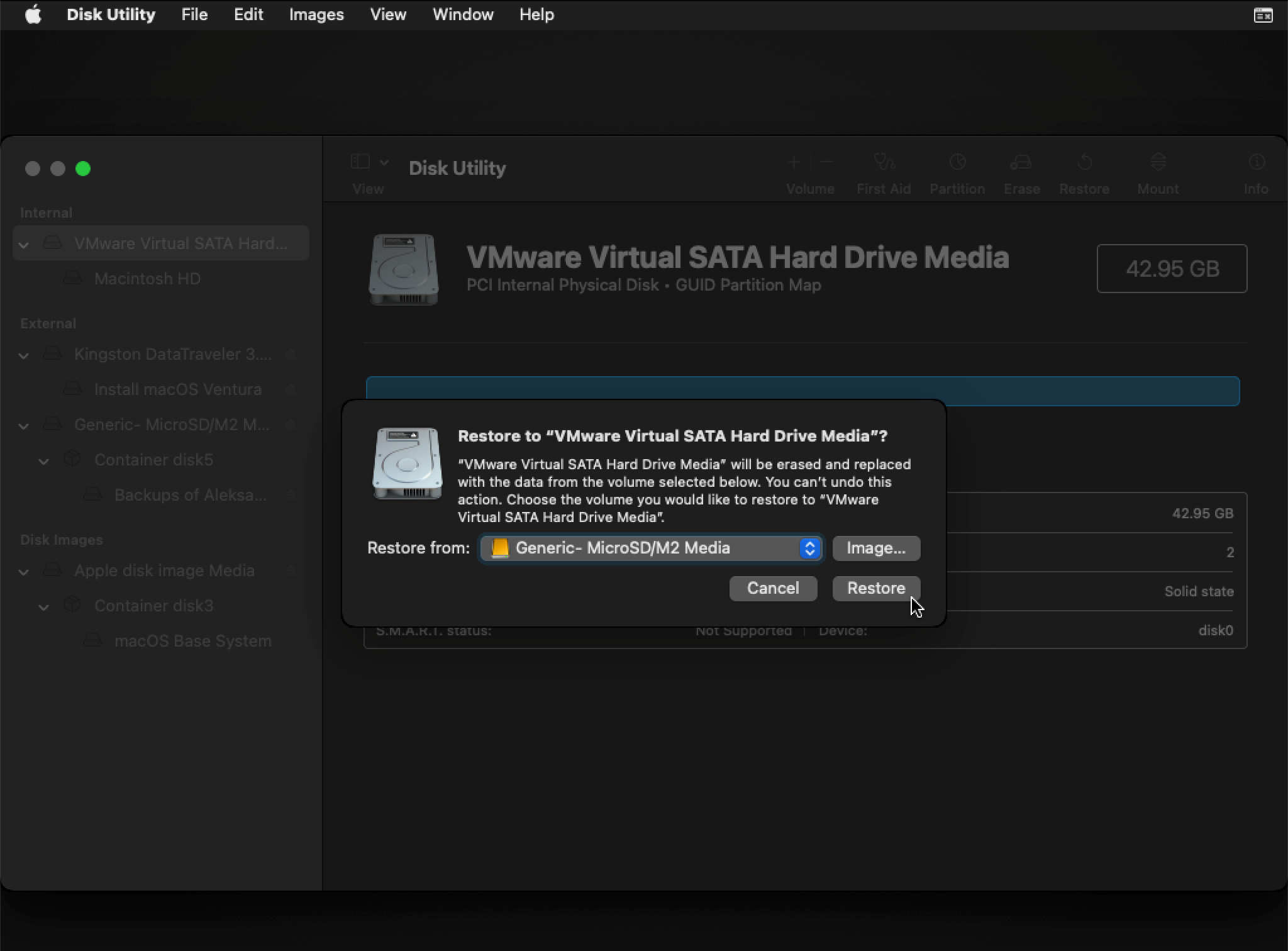Image resolution: width=1288 pixels, height=951 pixels.
Task: Eject the Apple disk image Media
Action: coord(291,570)
